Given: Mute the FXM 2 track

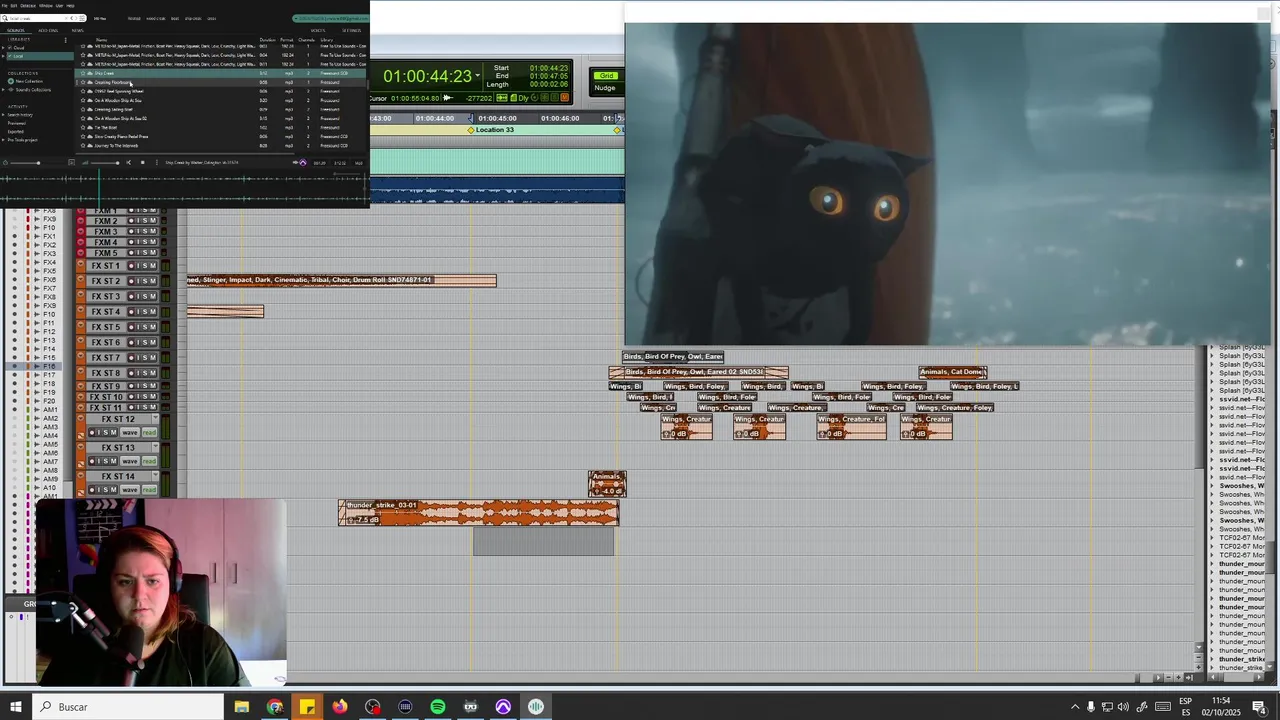Looking at the screenshot, I should click(153, 221).
